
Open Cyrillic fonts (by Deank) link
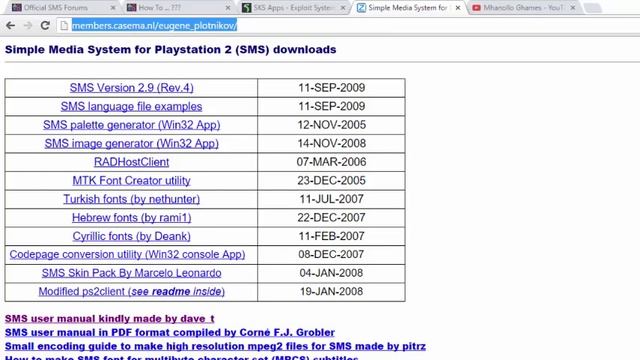pos(131,236)
